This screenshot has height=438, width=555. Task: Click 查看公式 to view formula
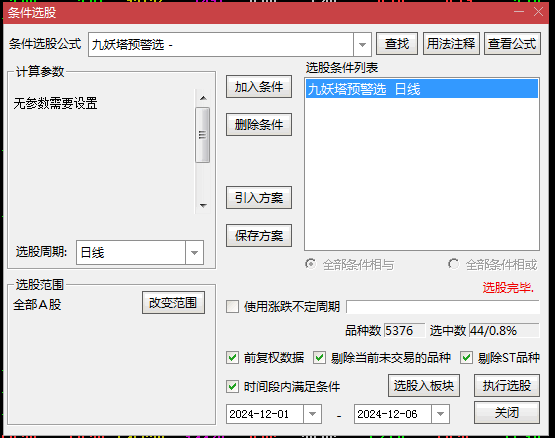tap(512, 44)
